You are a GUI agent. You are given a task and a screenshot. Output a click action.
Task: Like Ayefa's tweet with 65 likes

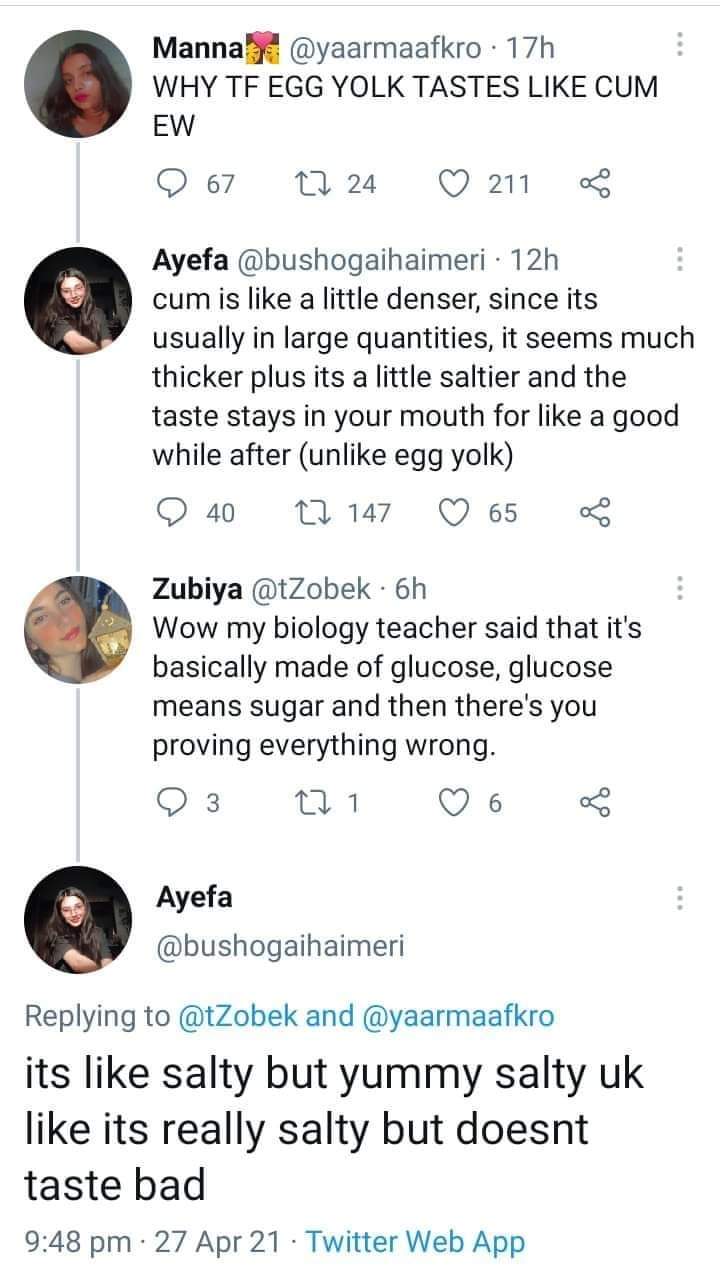click(455, 513)
